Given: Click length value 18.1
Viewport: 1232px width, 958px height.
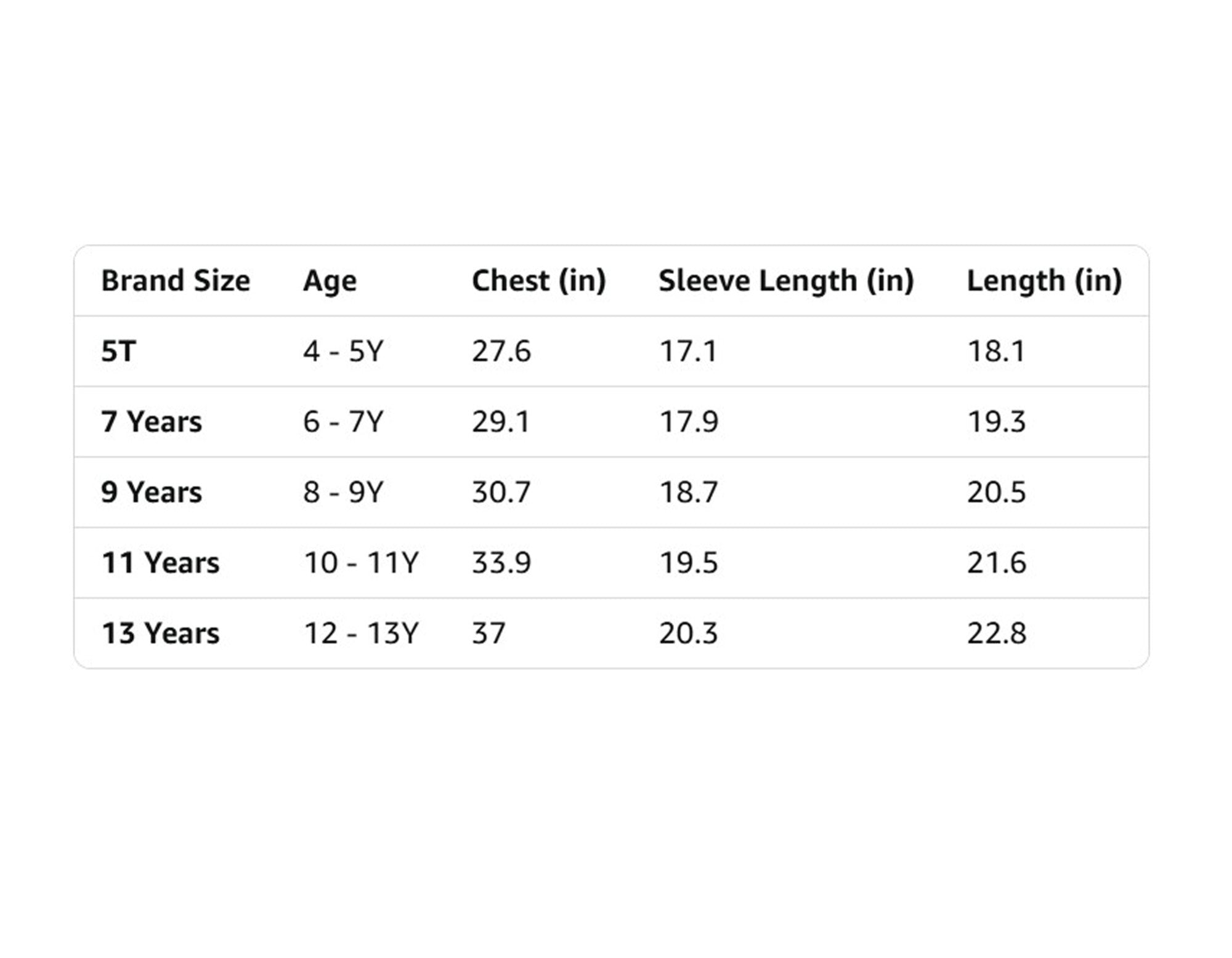Looking at the screenshot, I should 996,352.
